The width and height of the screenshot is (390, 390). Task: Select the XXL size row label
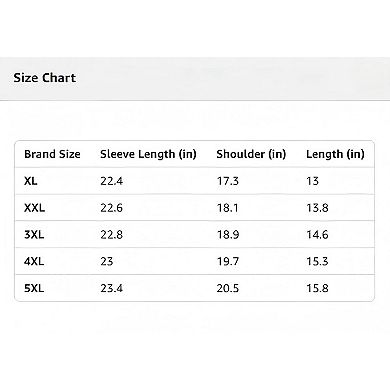34,208
